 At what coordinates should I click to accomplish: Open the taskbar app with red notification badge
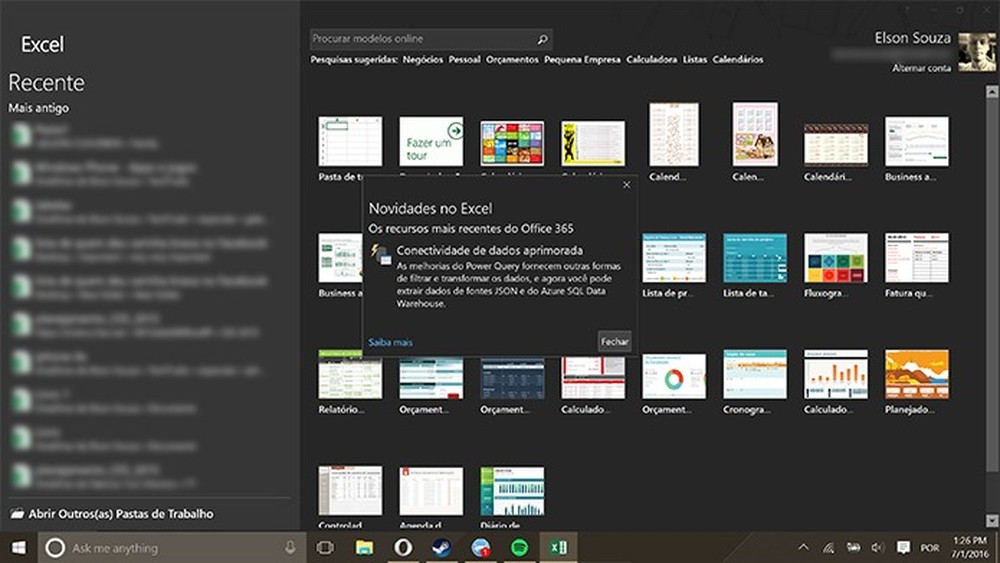(481, 548)
